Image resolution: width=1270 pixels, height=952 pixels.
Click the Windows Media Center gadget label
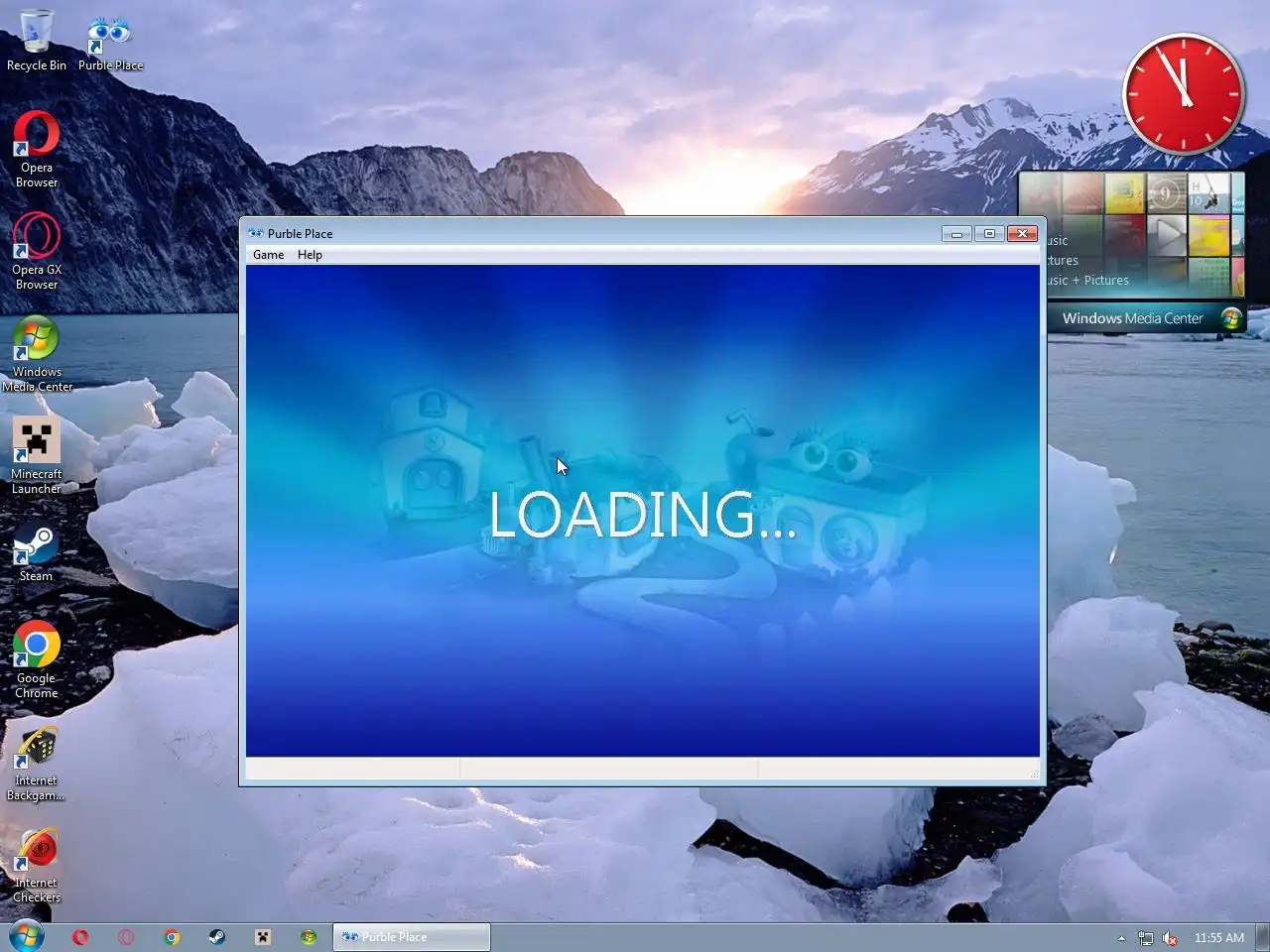tap(1132, 318)
